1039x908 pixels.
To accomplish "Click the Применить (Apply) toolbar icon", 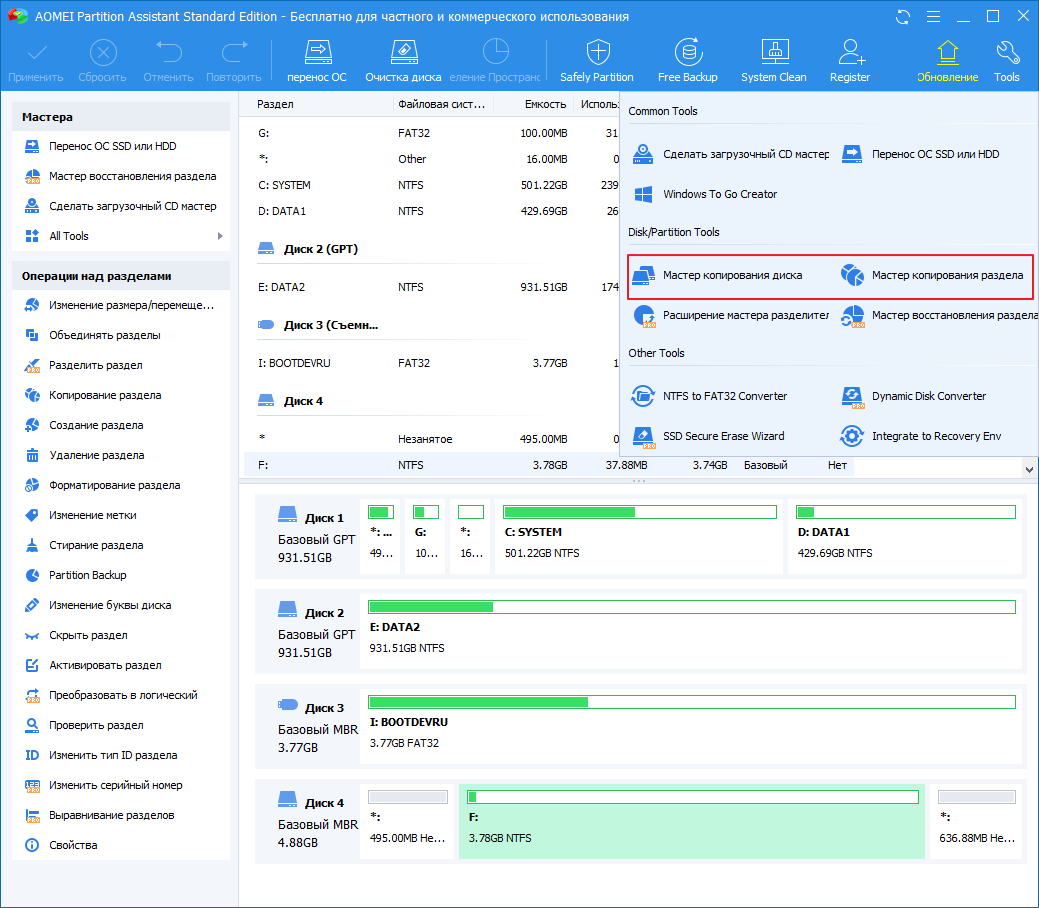I will (36, 62).
